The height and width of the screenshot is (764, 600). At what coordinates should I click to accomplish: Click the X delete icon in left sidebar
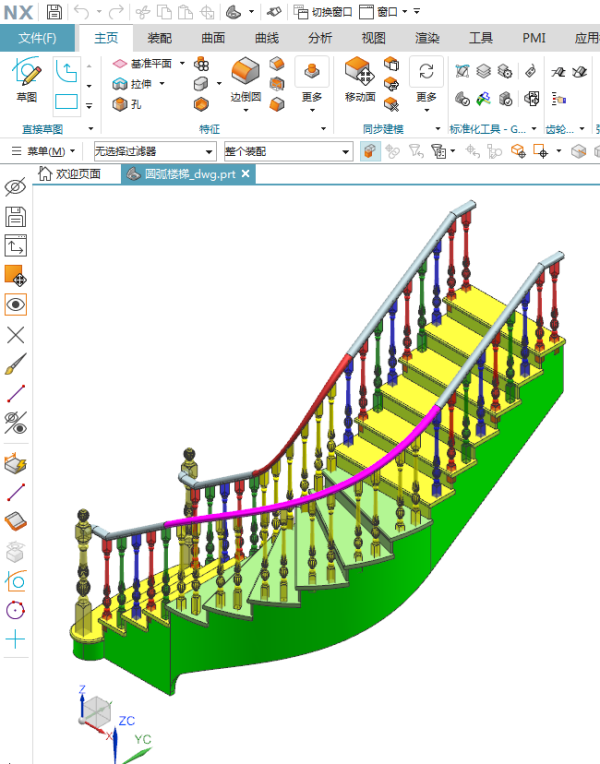(16, 334)
